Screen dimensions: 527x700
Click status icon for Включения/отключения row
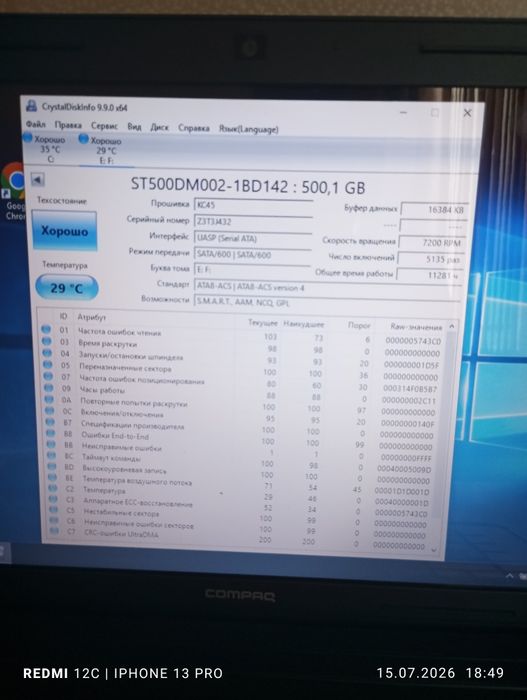(50, 410)
